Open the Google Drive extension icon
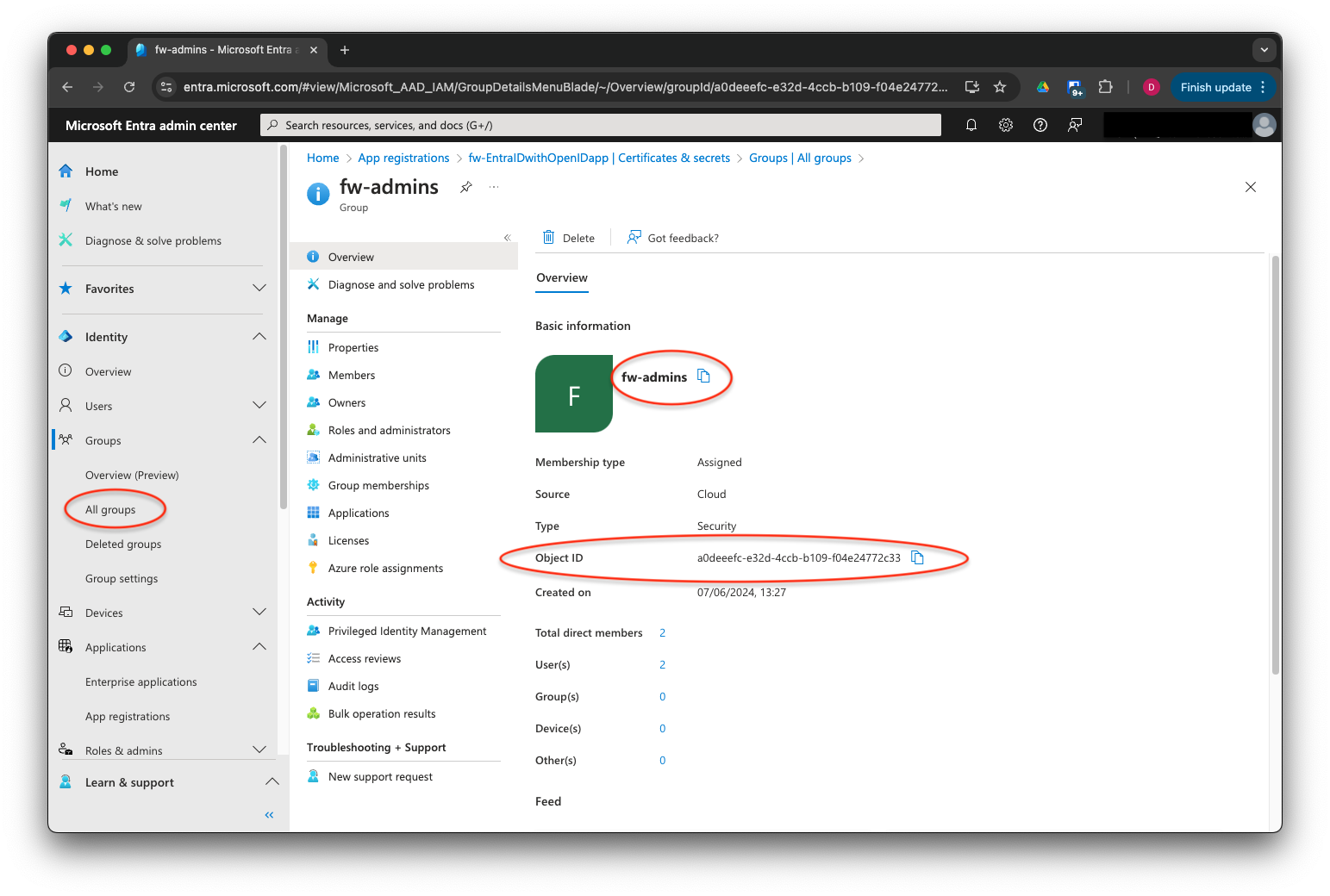The width and height of the screenshot is (1330, 896). (x=1043, y=87)
